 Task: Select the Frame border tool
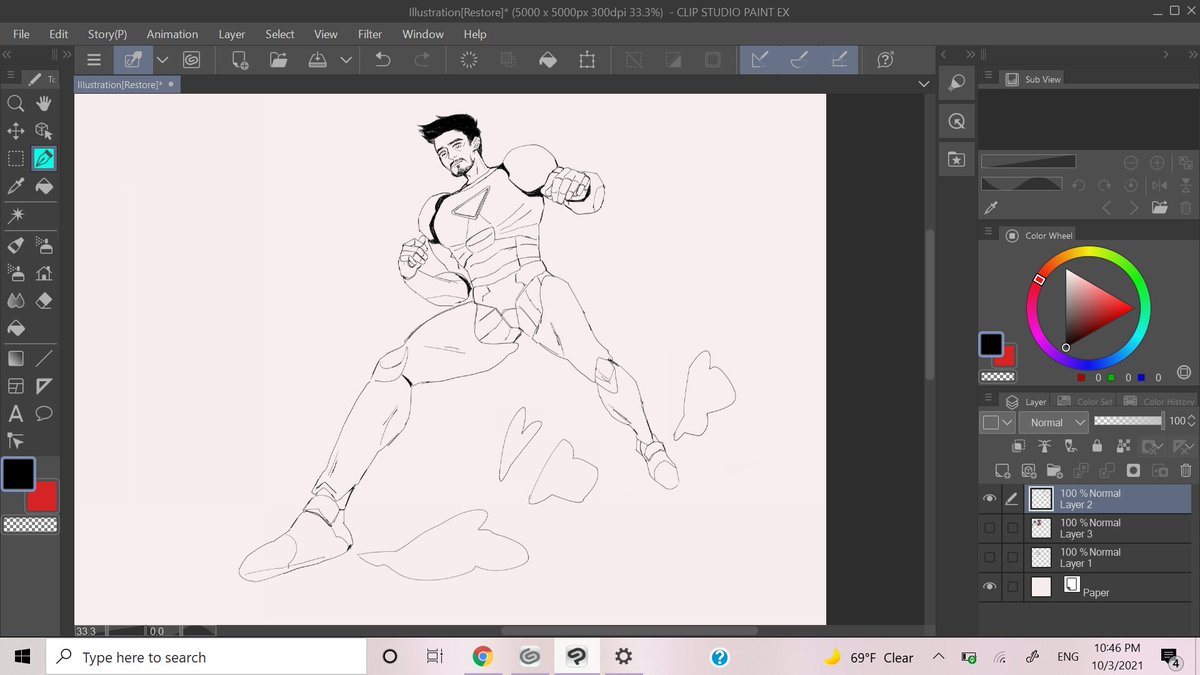pos(16,386)
